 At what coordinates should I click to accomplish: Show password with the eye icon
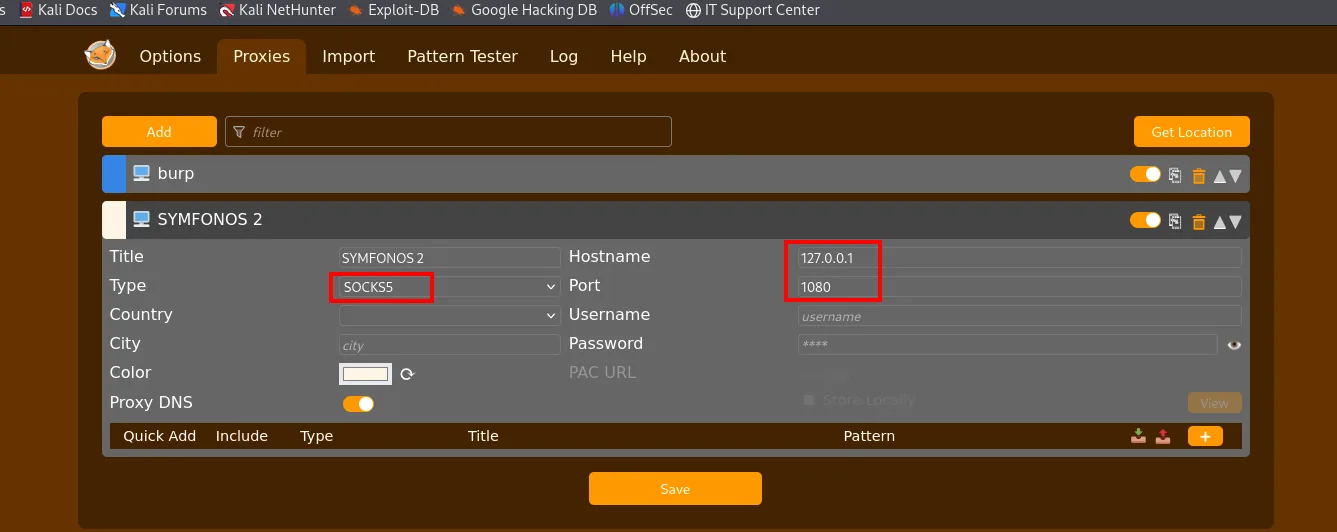coord(1234,345)
